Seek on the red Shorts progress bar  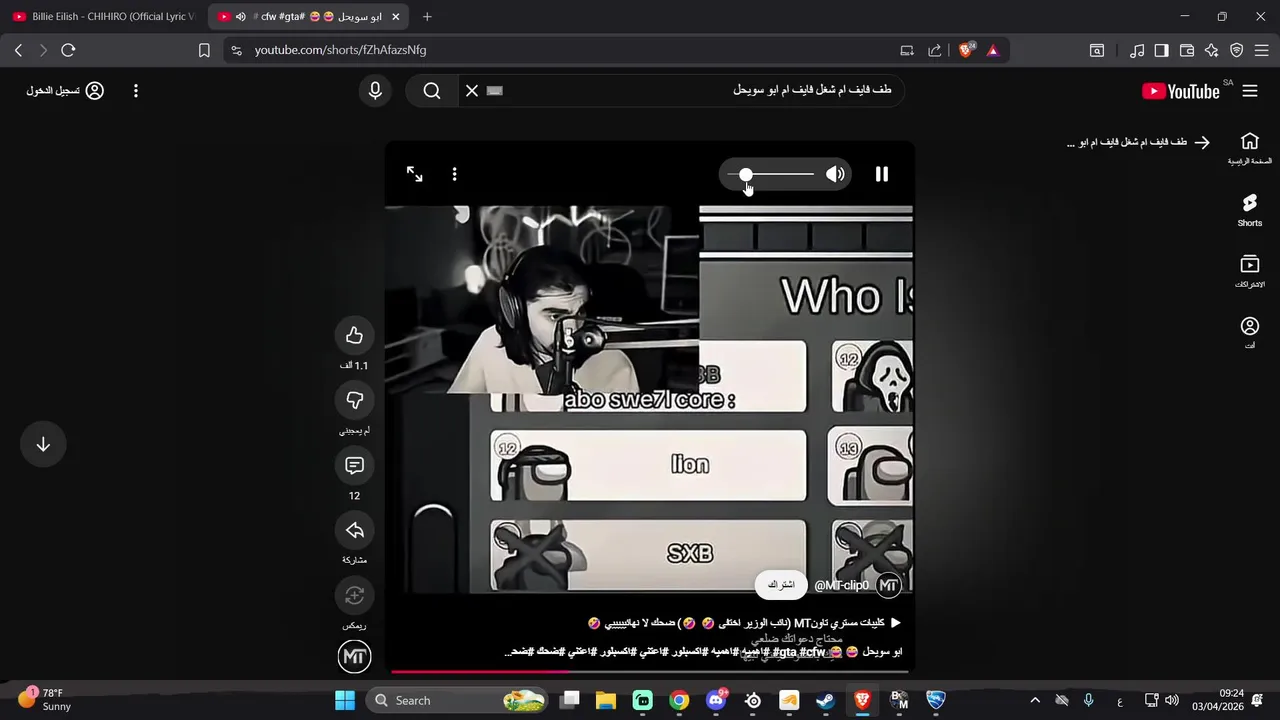(650, 671)
